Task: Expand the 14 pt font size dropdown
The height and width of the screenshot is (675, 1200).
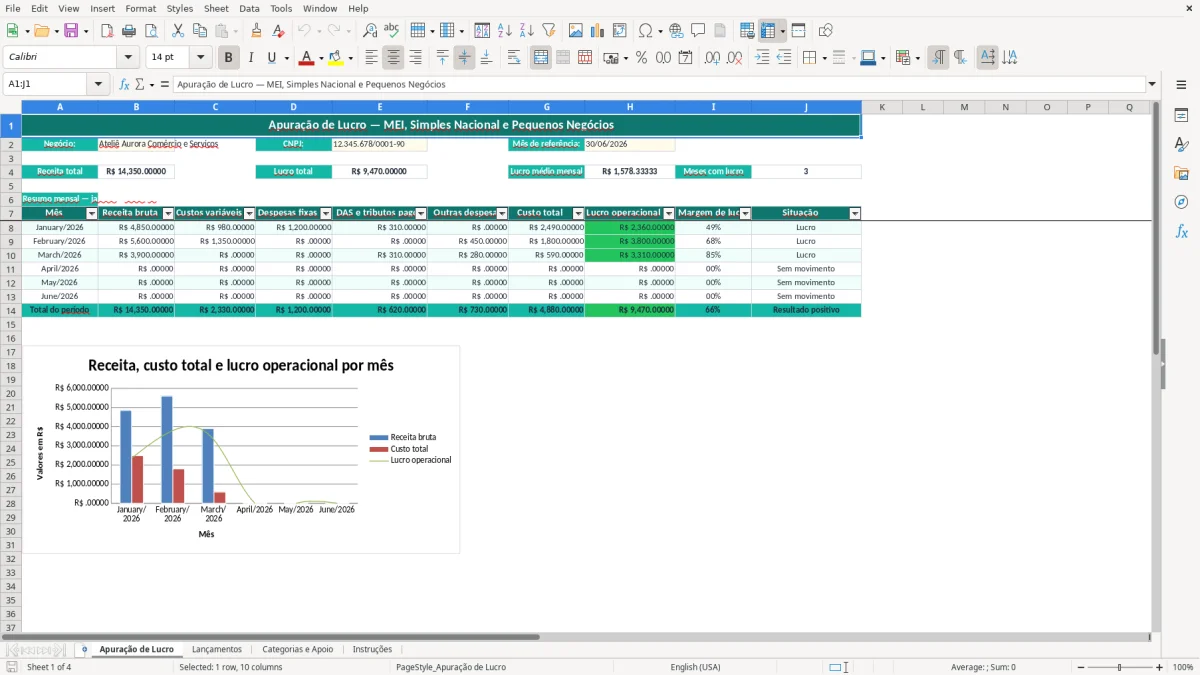Action: tap(201, 58)
